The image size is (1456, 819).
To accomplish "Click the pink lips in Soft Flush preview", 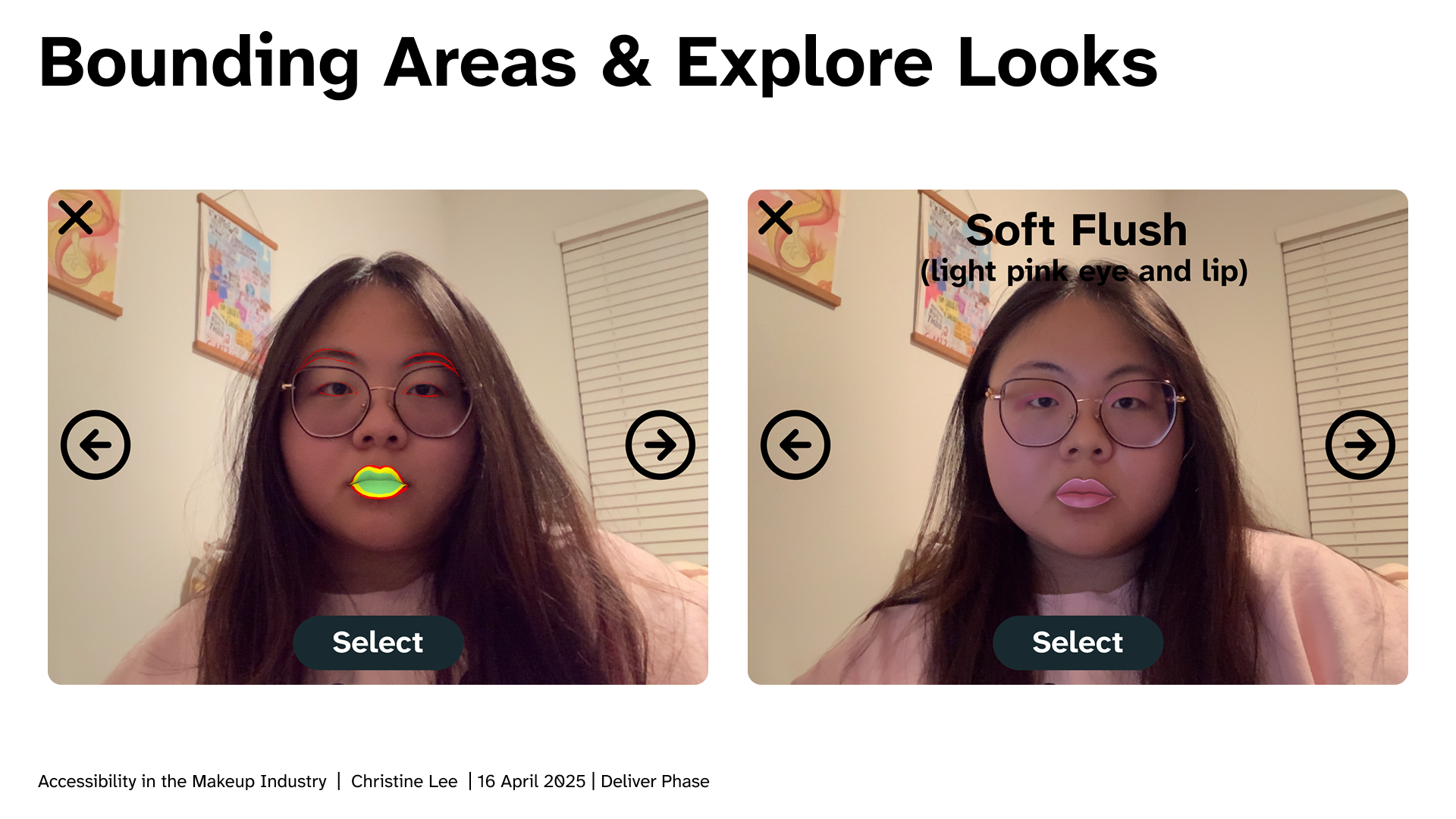I will pos(1084,493).
